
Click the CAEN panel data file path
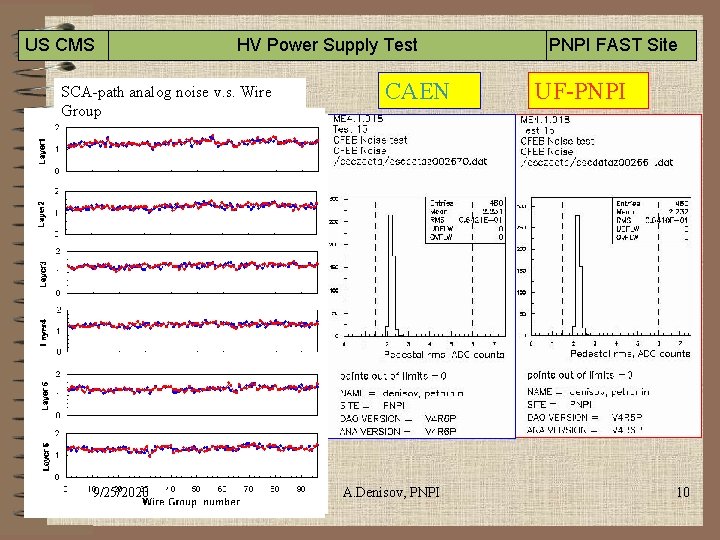click(410, 162)
